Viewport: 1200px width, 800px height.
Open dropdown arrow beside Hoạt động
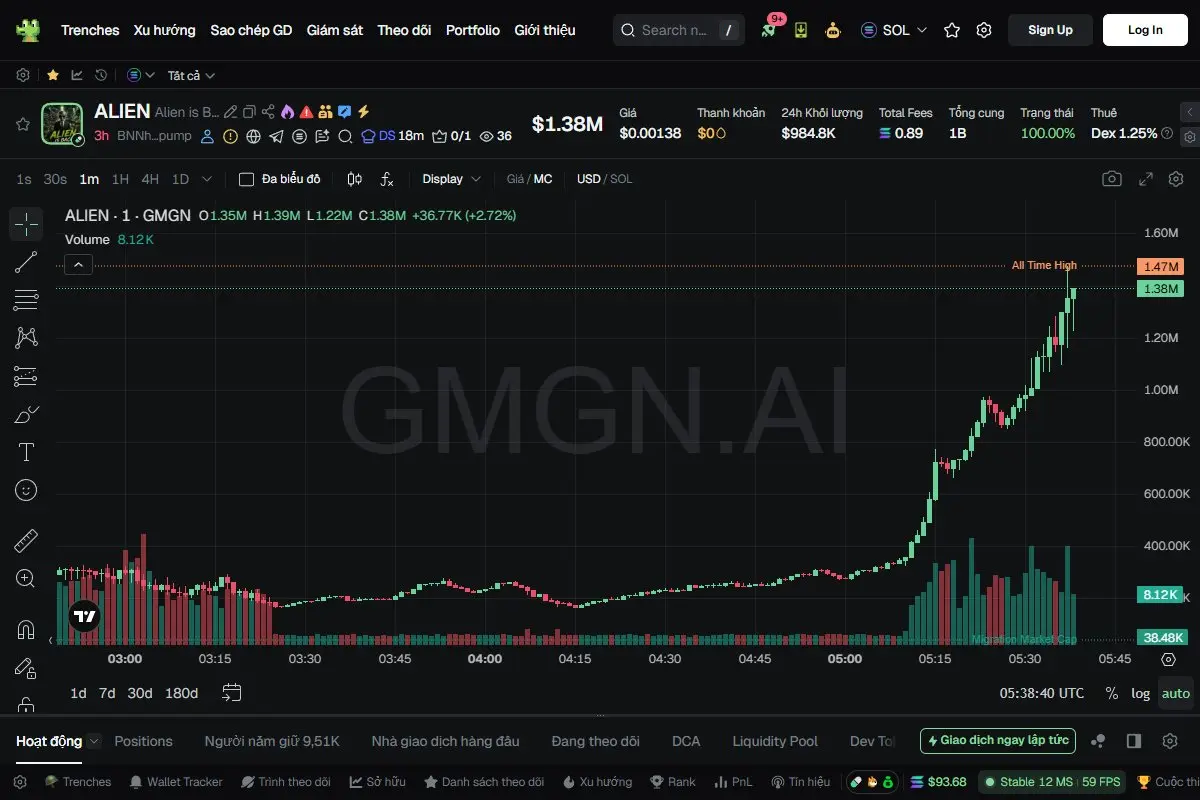(94, 741)
